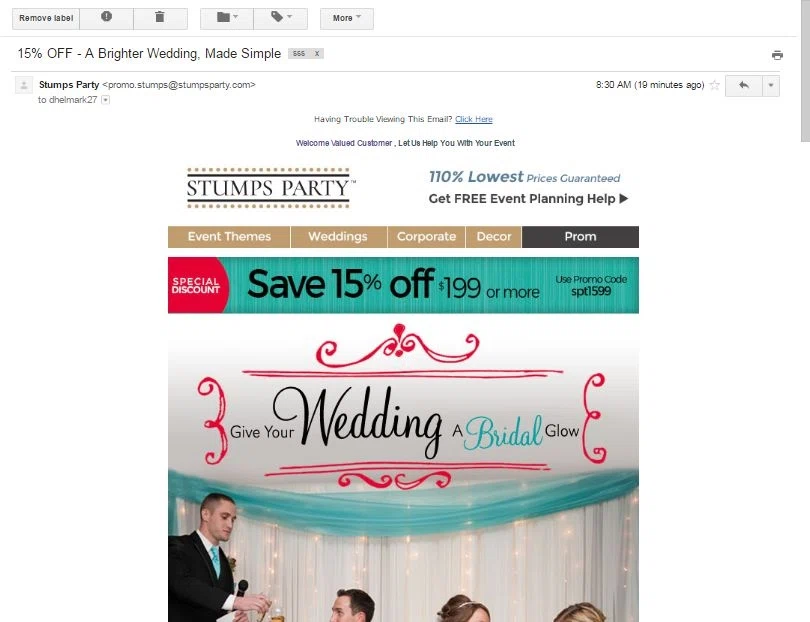
Task: Delete email with trash icon
Action: 160,18
